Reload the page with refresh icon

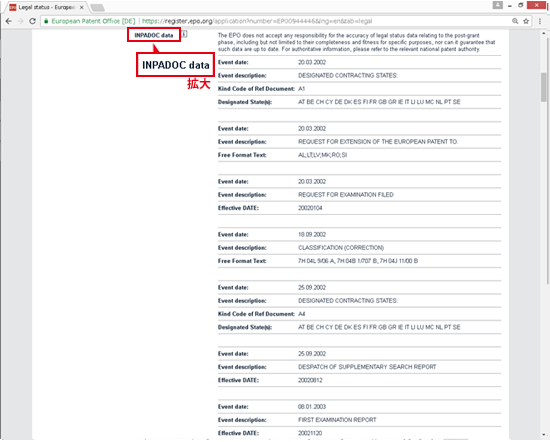pyautogui.click(x=33, y=21)
